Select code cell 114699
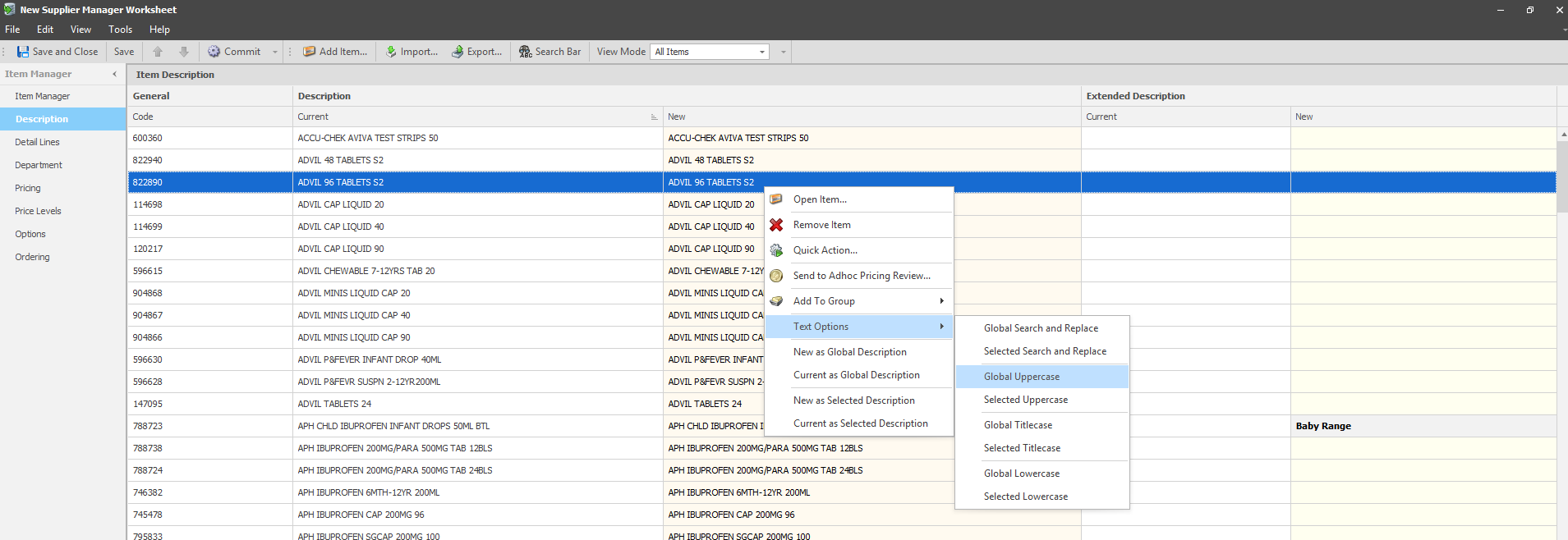Viewport: 1568px width, 540px height. click(210, 227)
